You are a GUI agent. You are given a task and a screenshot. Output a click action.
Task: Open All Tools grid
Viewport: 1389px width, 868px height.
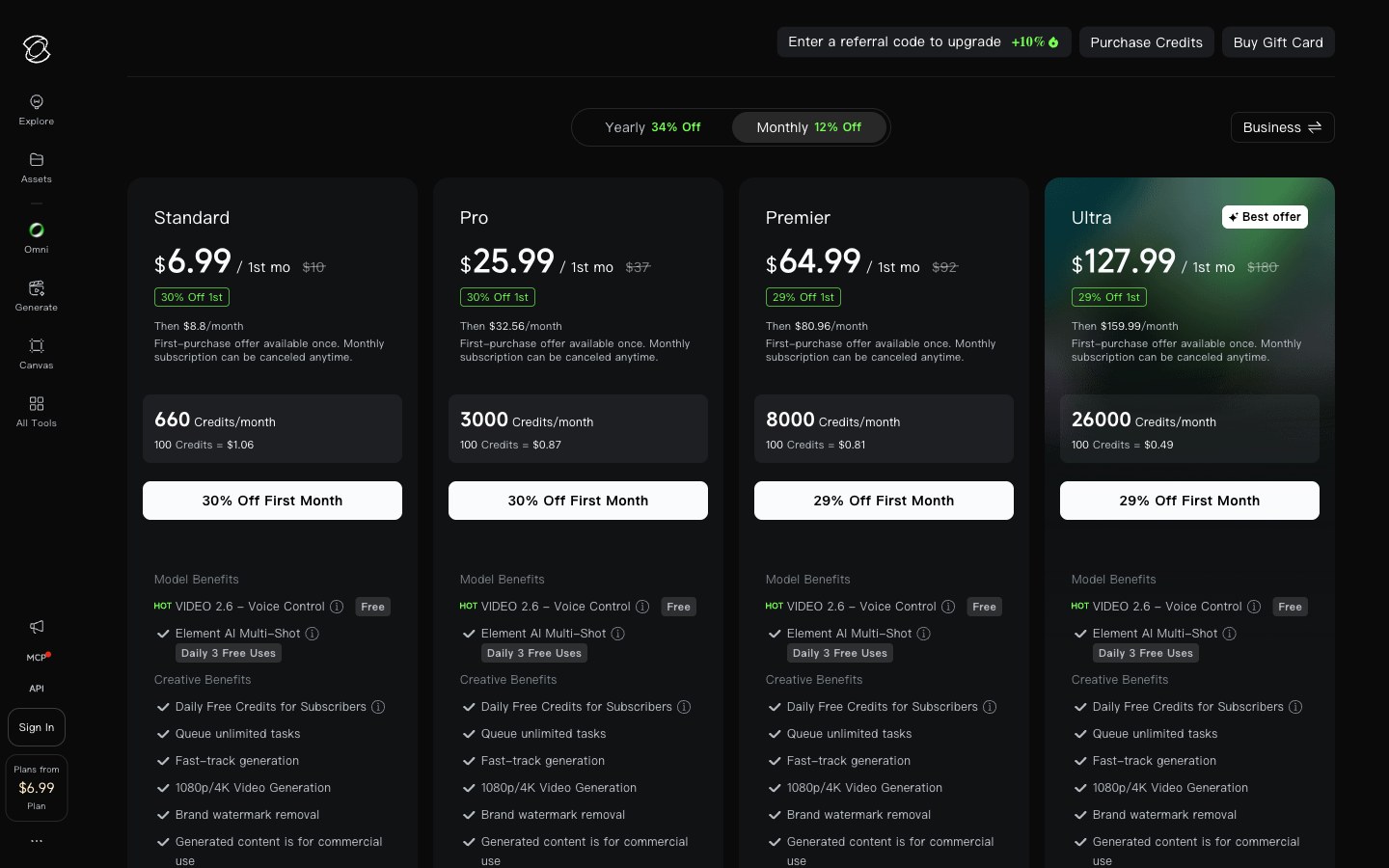(37, 412)
